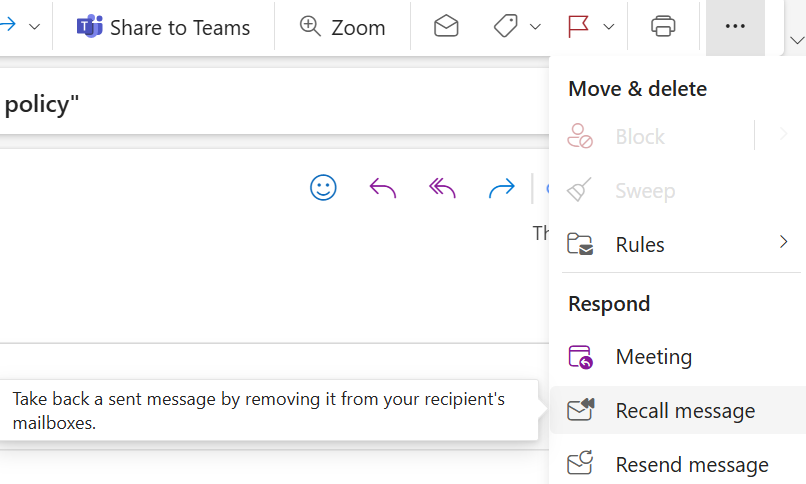Viewport: 806px width, 484px height.
Task: Click the Reply all double-arrow icon
Action: (443, 188)
